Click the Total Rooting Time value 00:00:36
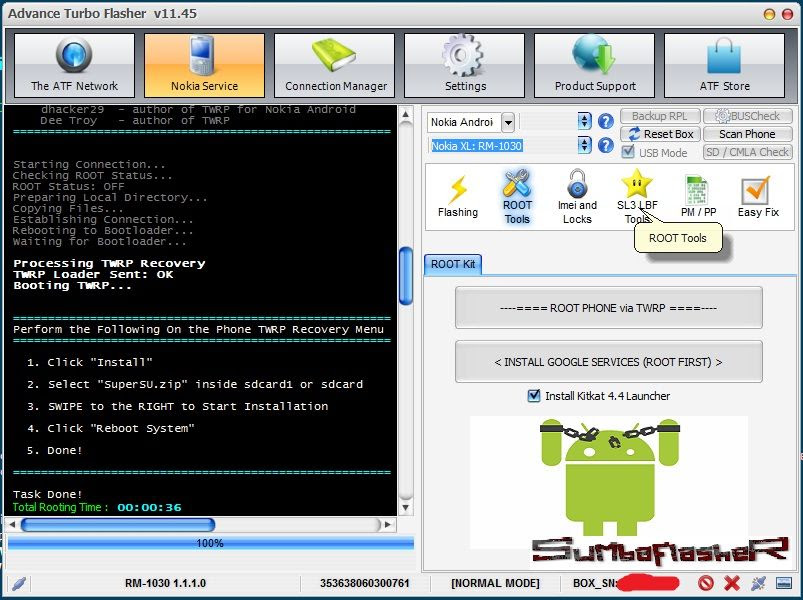The height and width of the screenshot is (600, 803). [x=149, y=507]
